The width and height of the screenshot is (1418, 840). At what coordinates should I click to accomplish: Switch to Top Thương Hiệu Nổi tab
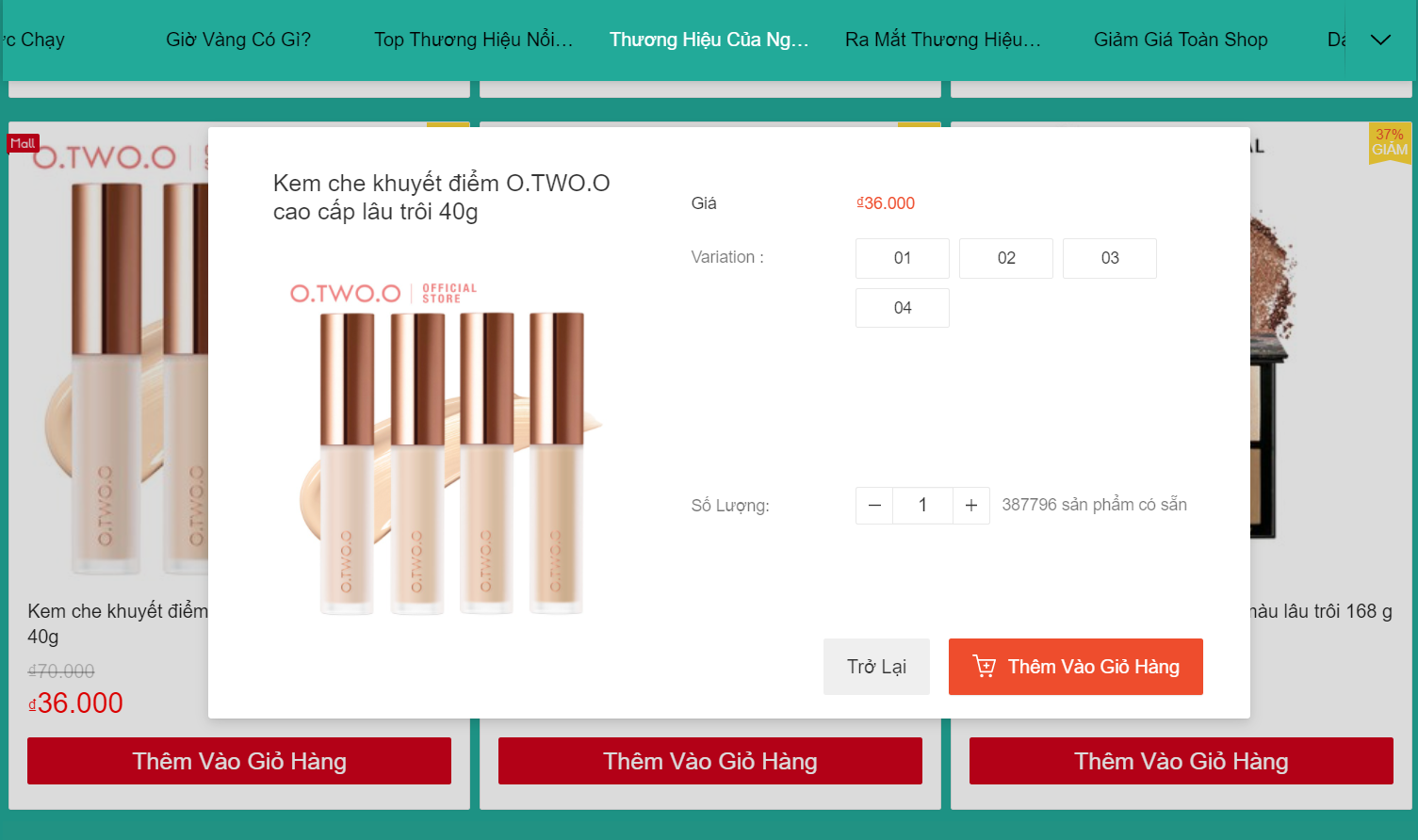pos(473,40)
